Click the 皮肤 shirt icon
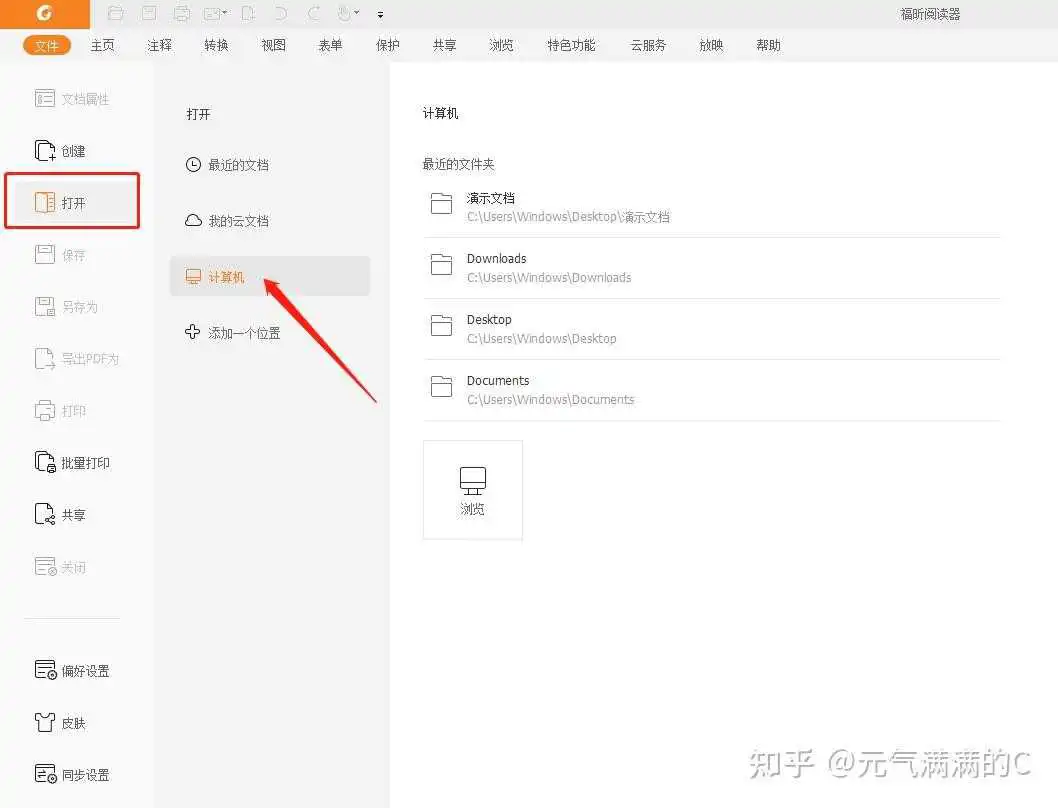This screenshot has height=808, width=1058. [x=45, y=722]
